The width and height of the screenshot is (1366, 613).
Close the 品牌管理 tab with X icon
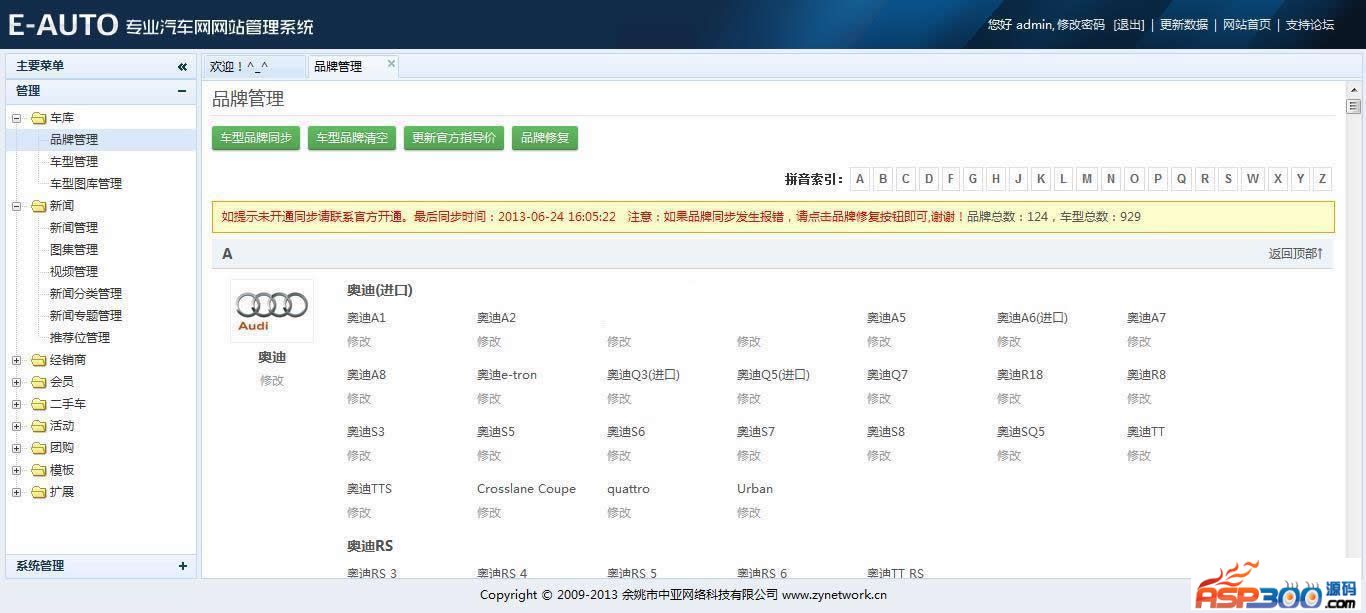coord(391,64)
